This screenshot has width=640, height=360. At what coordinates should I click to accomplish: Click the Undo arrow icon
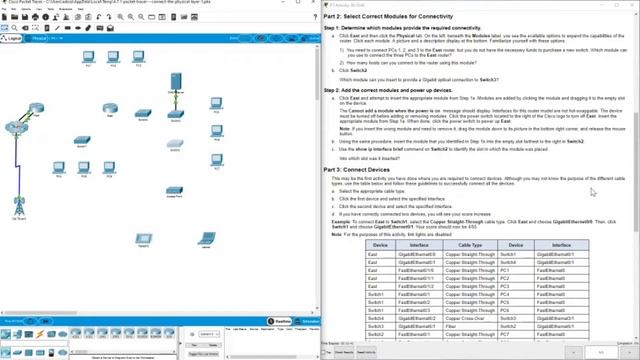98,17
